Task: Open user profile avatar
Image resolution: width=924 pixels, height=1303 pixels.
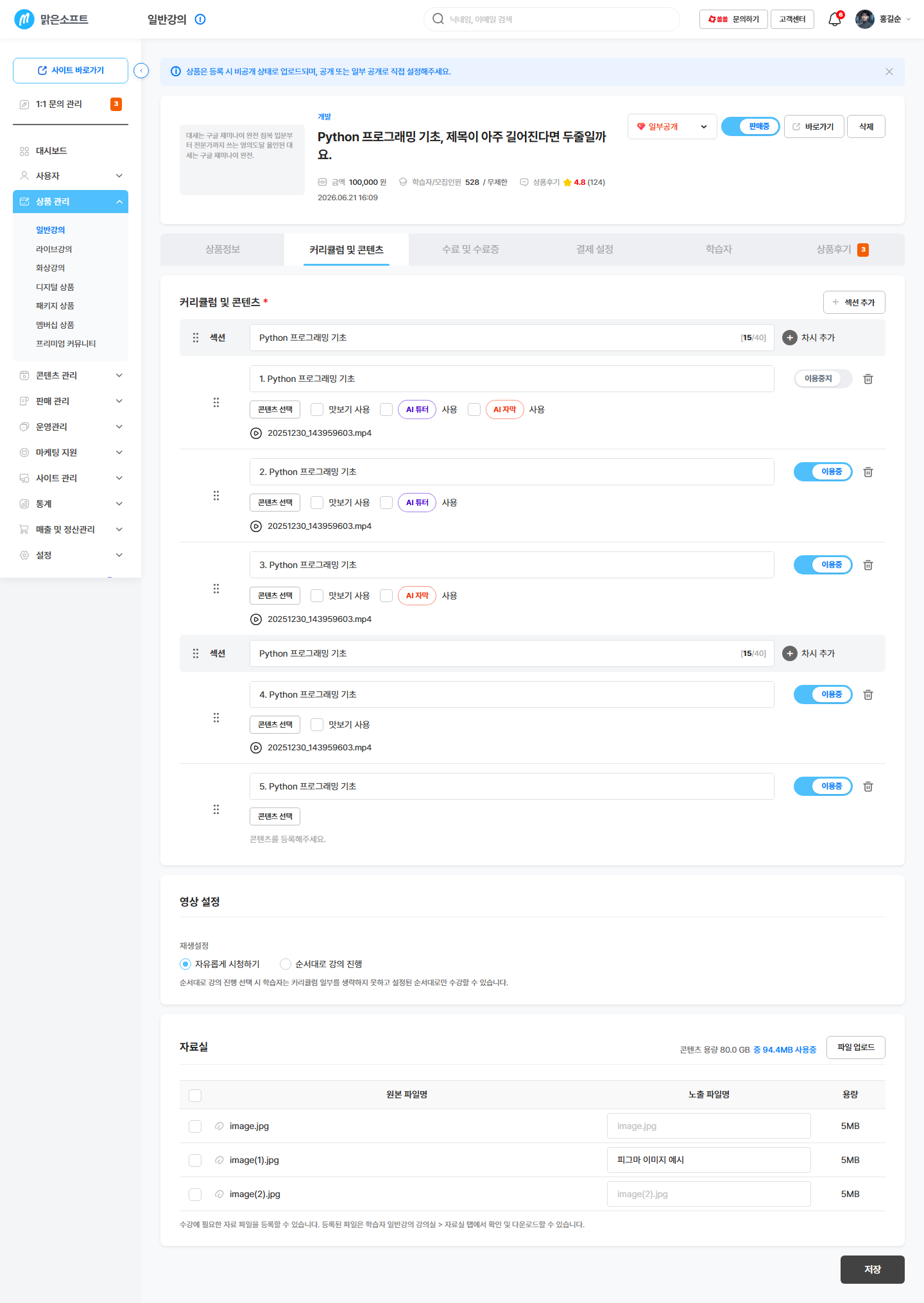Action: 864,19
